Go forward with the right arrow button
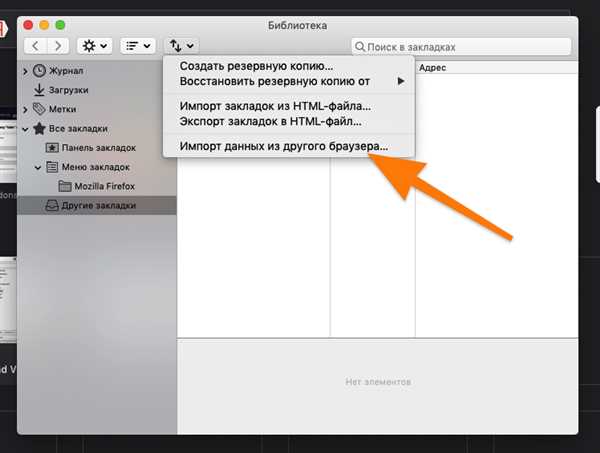This screenshot has height=453, width=600. coord(58,46)
